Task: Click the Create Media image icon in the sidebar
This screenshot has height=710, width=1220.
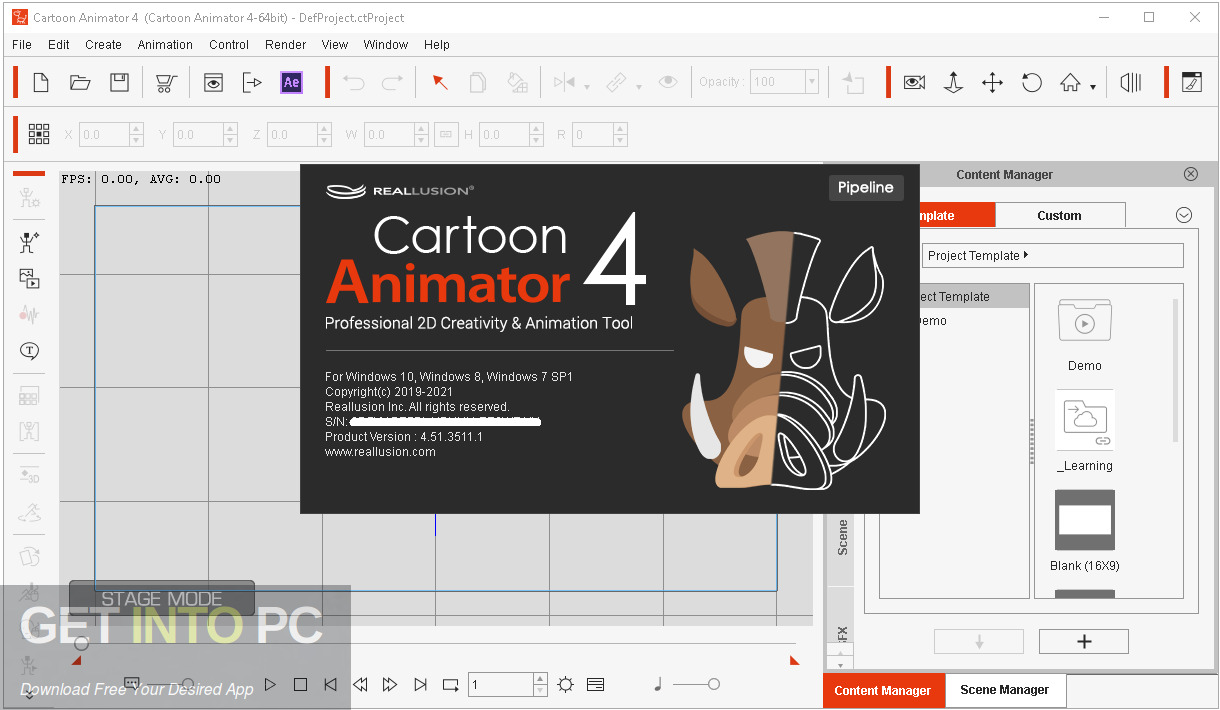Action: [x=30, y=279]
